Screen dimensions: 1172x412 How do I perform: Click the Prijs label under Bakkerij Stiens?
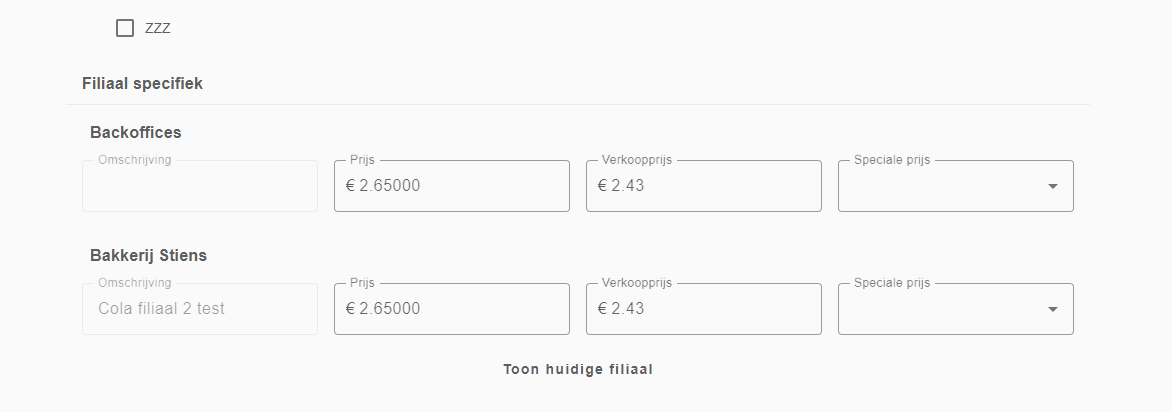tap(363, 283)
